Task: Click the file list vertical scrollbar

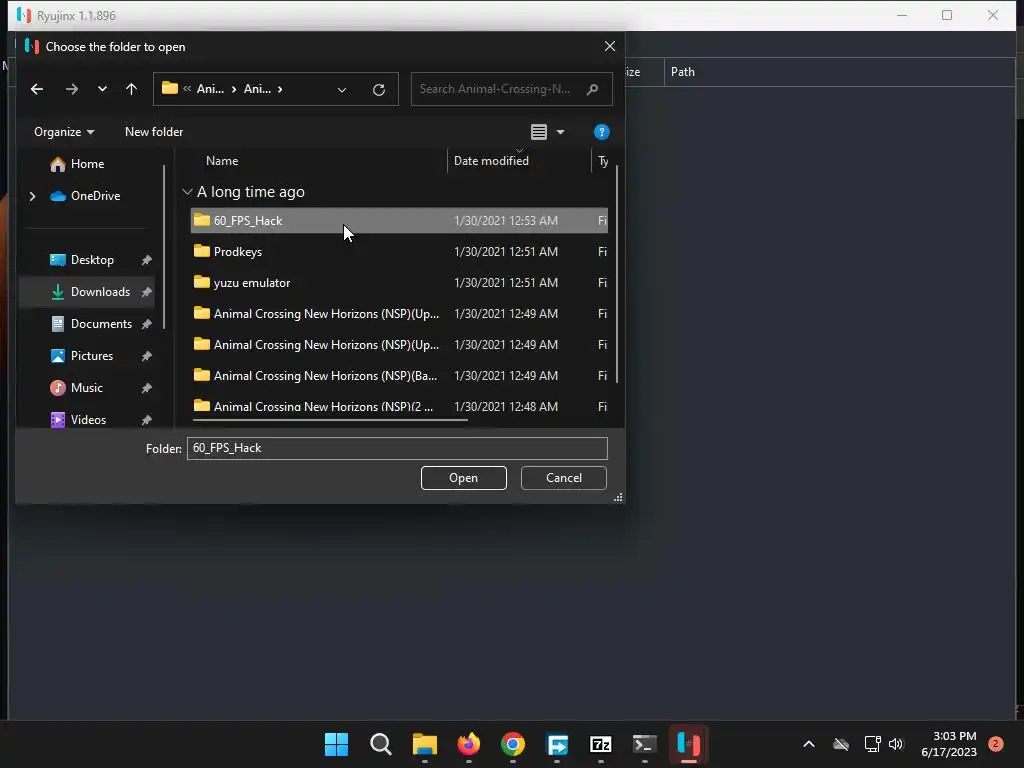Action: pos(616,274)
